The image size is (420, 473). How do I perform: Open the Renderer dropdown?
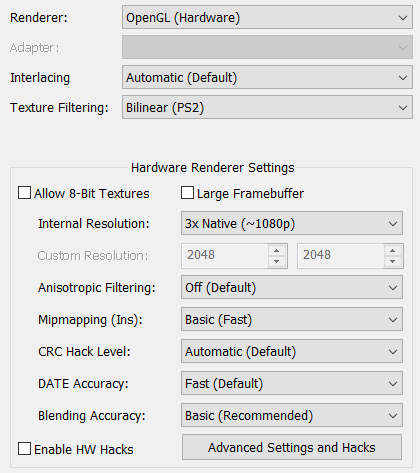point(267,17)
